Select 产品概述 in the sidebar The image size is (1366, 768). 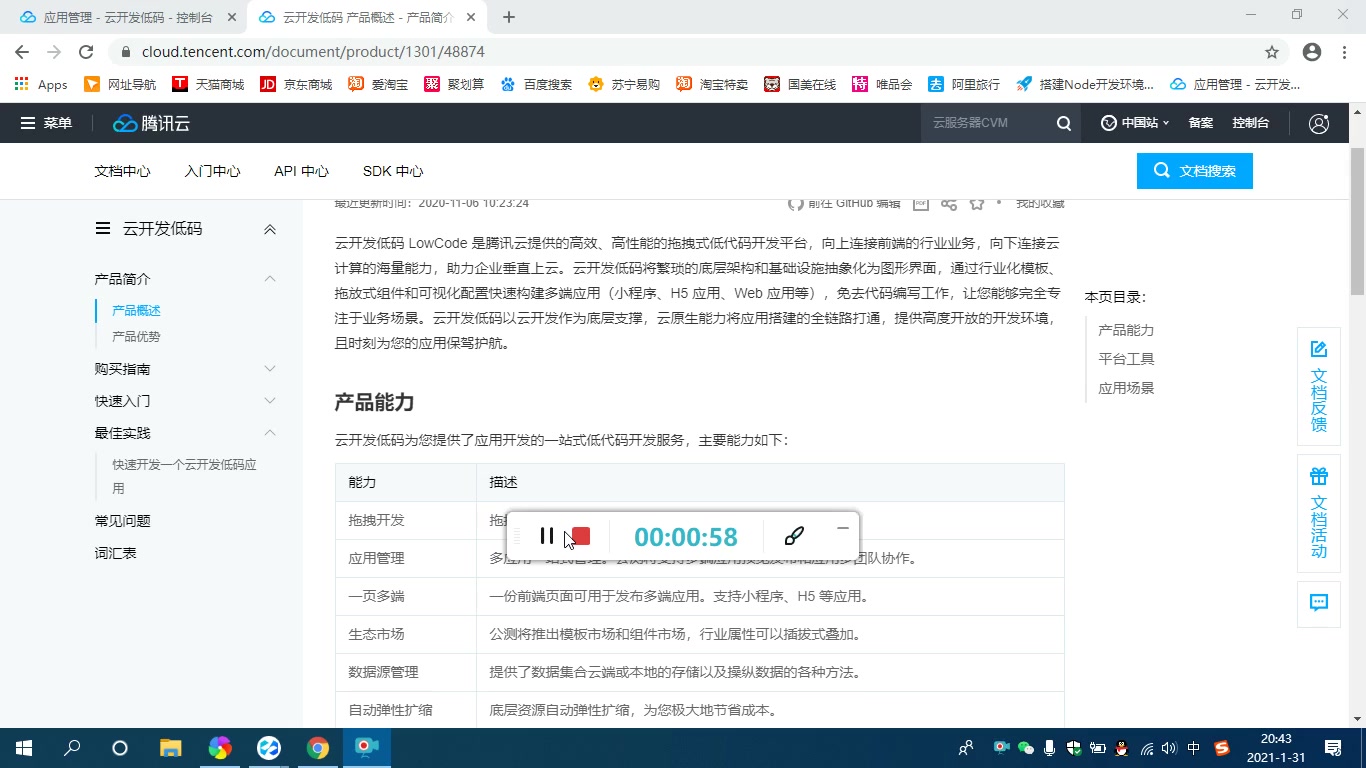[136, 311]
